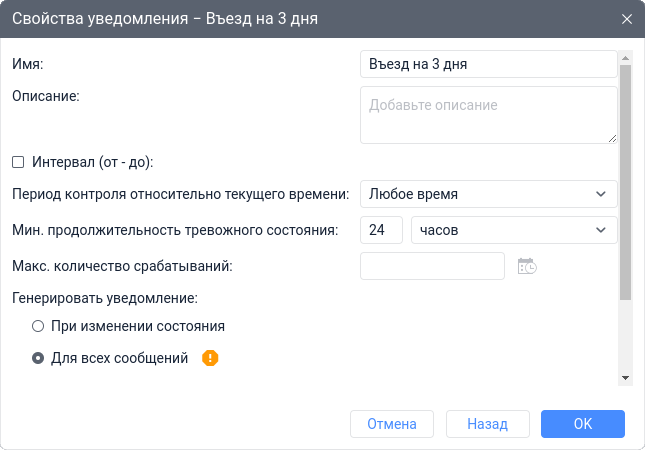Click the calendar clock icon beside max triggers
Viewport: 645px width, 450px height.
tap(527, 266)
